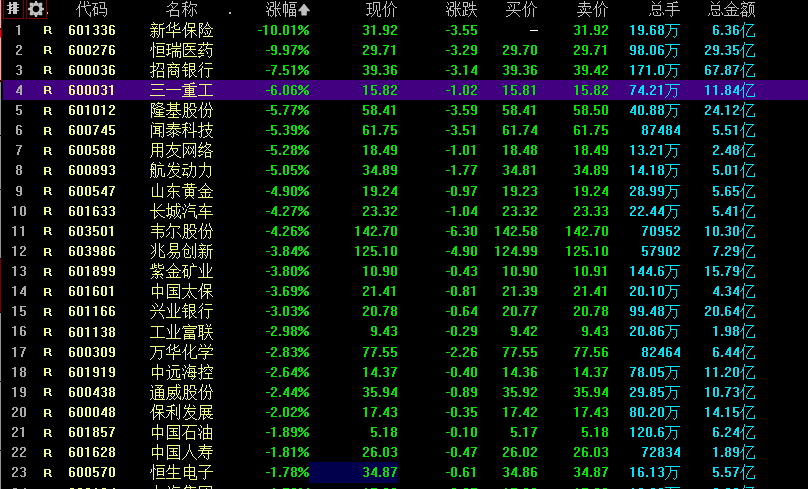The image size is (808, 489).
Task: Click -3.03% change for 兴业银行
Action: click(x=288, y=312)
